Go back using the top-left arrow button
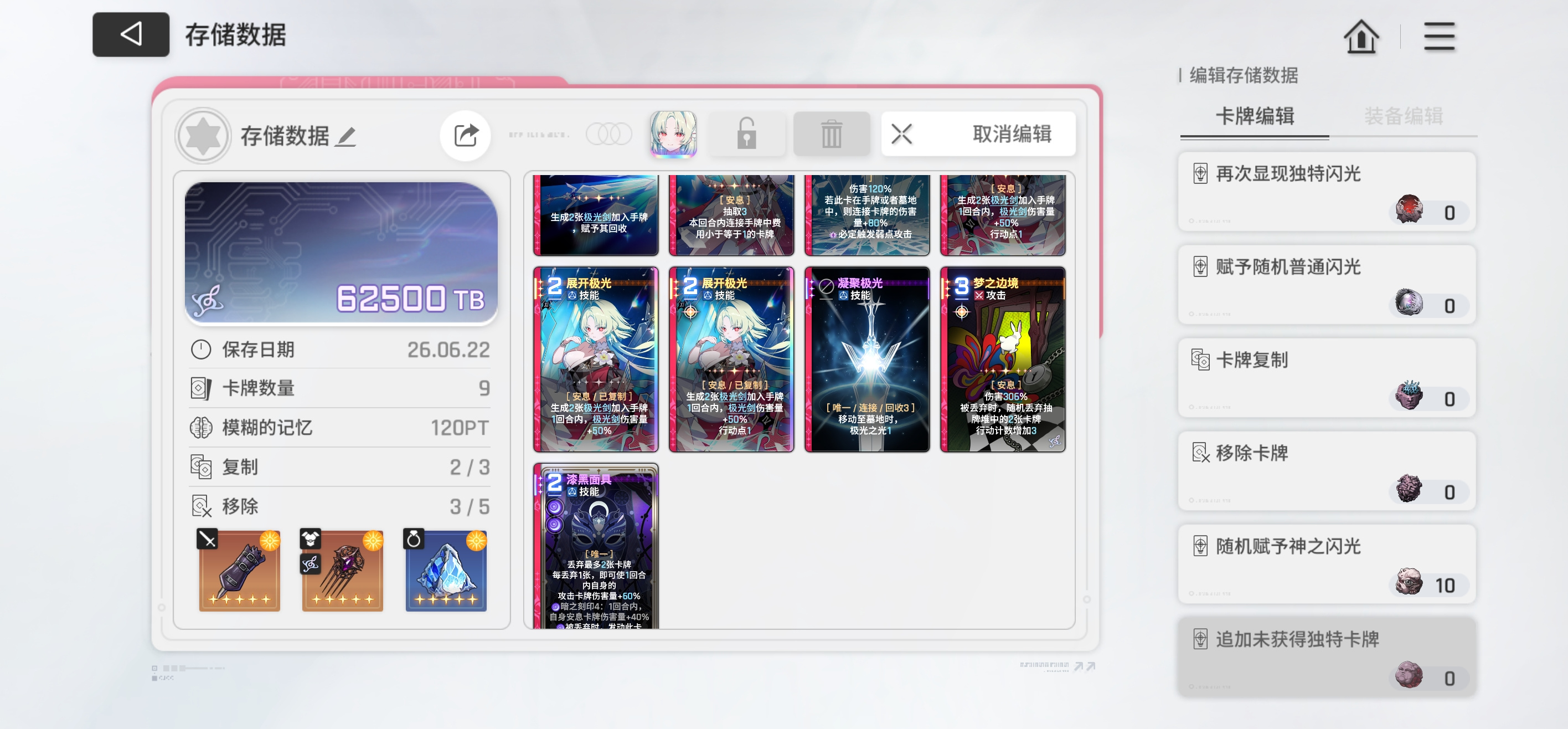 (x=131, y=35)
